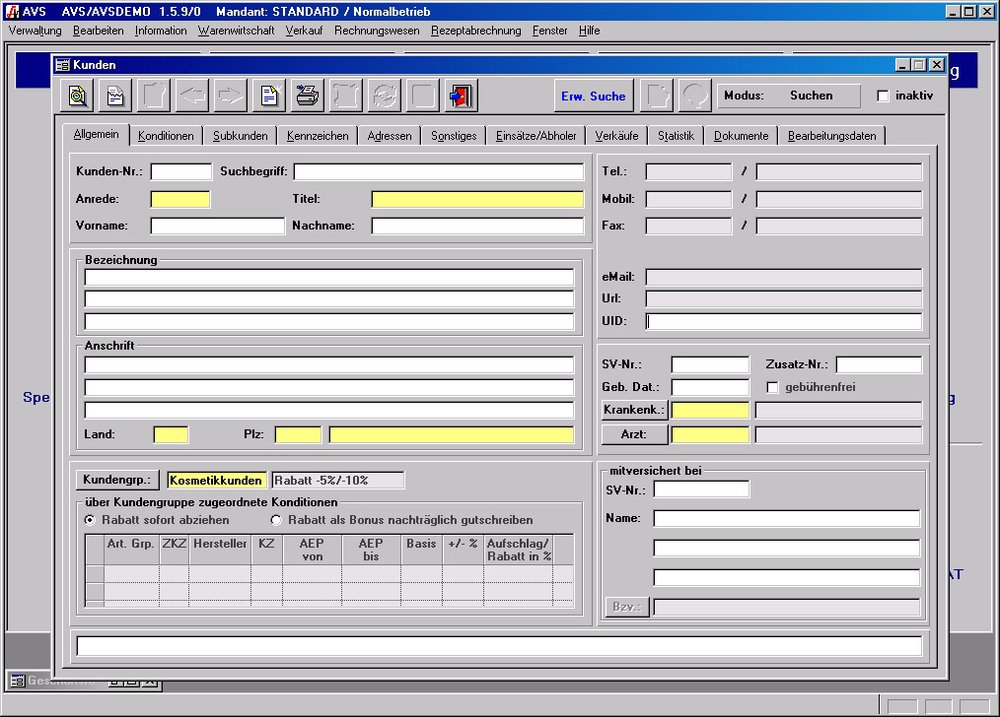Click the exit door icon in toolbar
This screenshot has width=1000, height=717.
(x=461, y=96)
